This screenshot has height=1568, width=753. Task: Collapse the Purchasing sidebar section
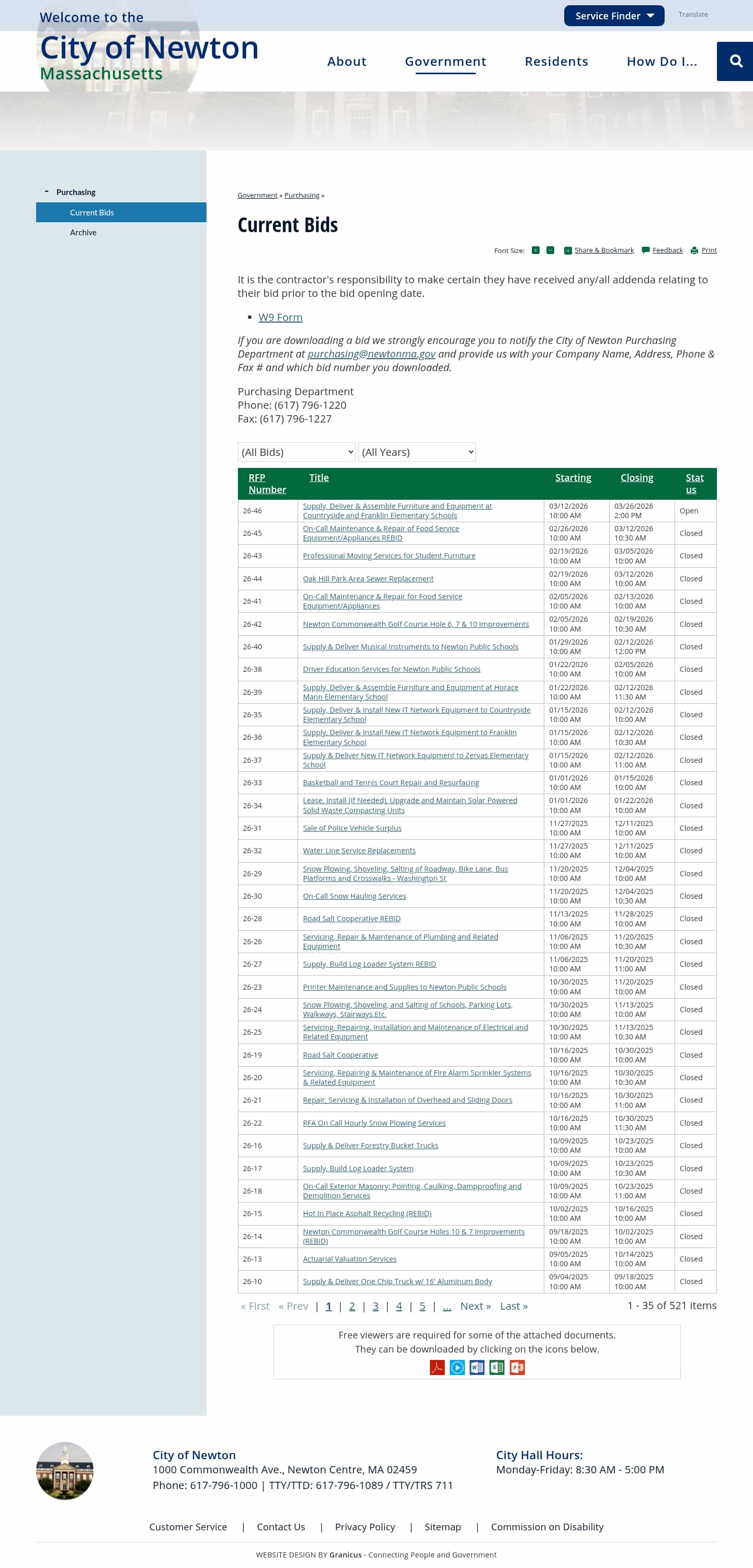(x=46, y=191)
